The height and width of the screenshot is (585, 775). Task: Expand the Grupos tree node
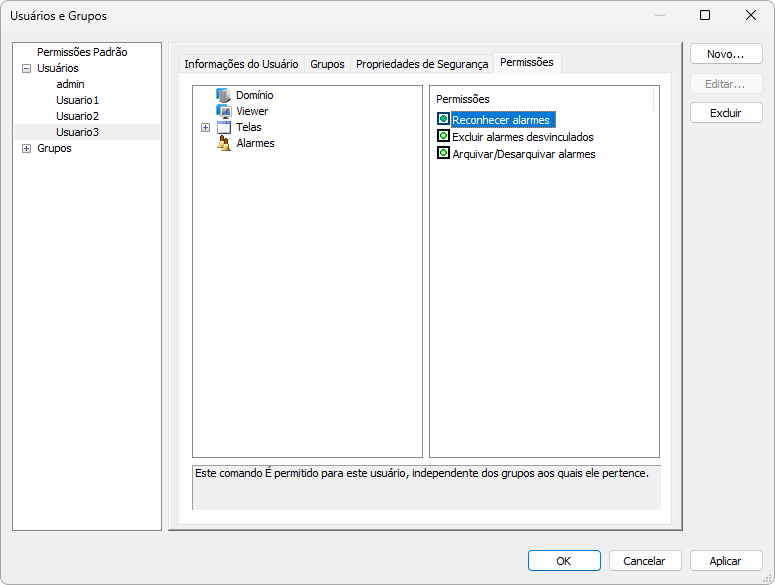(x=26, y=148)
